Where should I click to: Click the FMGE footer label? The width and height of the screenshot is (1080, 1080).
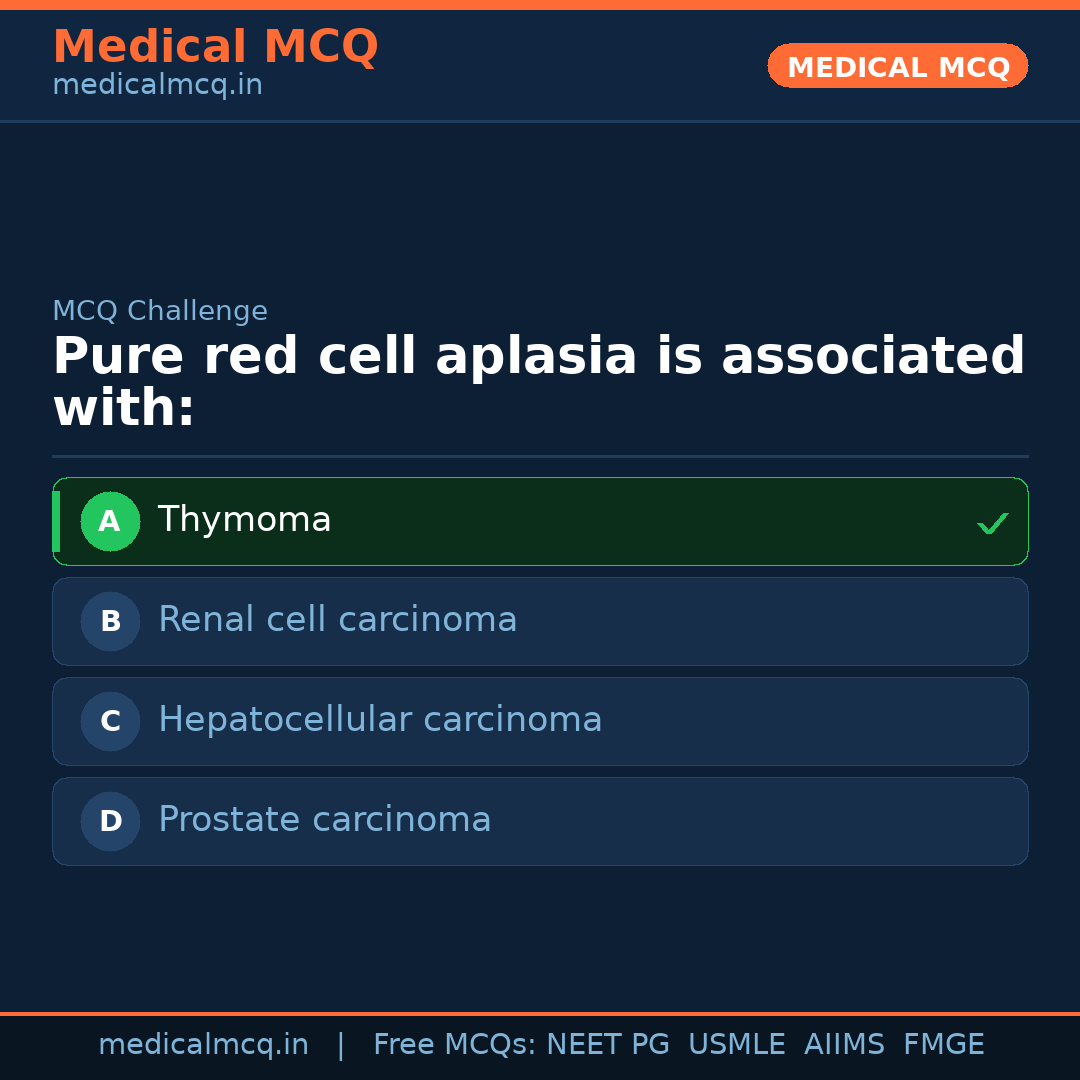943,1045
